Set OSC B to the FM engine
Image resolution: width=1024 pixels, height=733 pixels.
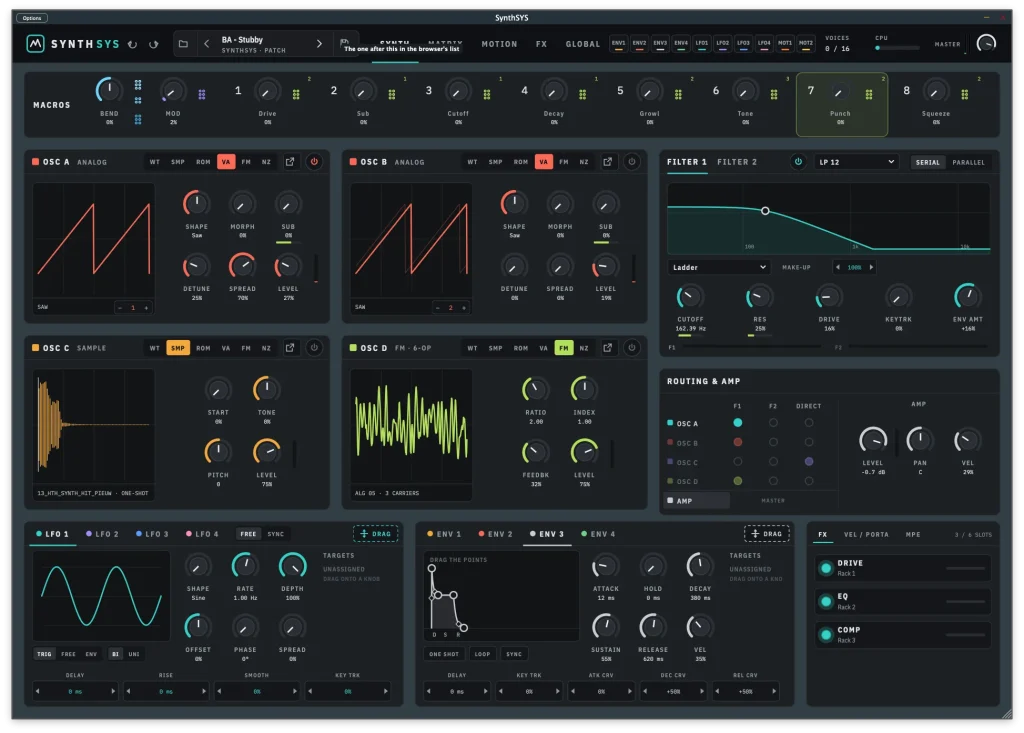coord(564,161)
